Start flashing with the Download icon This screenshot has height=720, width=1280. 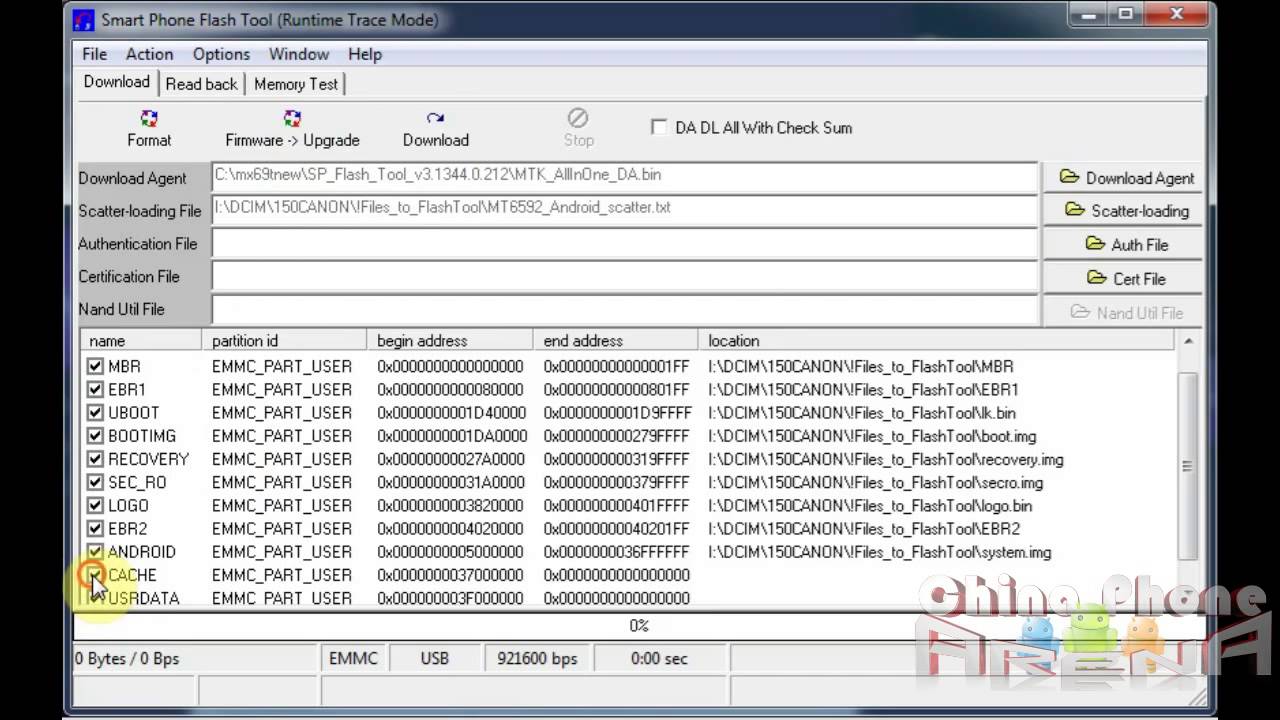tap(435, 119)
